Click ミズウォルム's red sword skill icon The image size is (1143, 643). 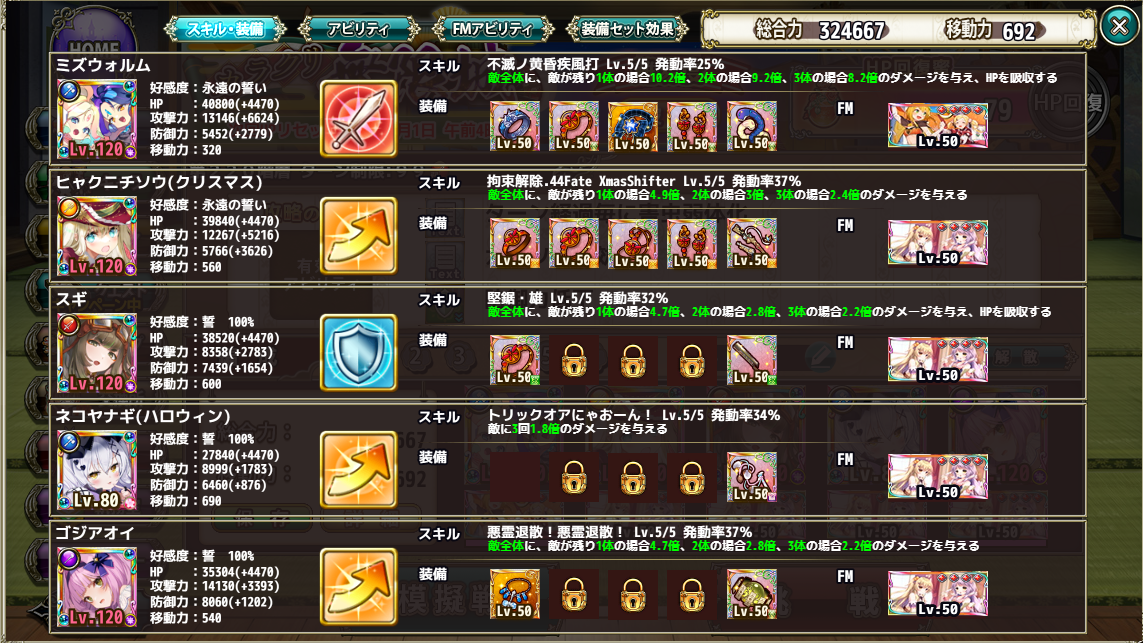click(x=359, y=119)
